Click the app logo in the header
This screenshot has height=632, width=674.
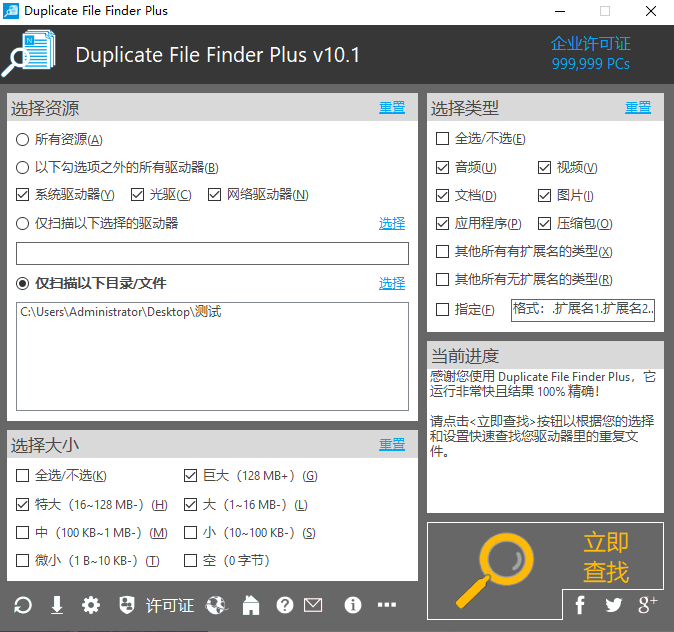pyautogui.click(x=29, y=54)
